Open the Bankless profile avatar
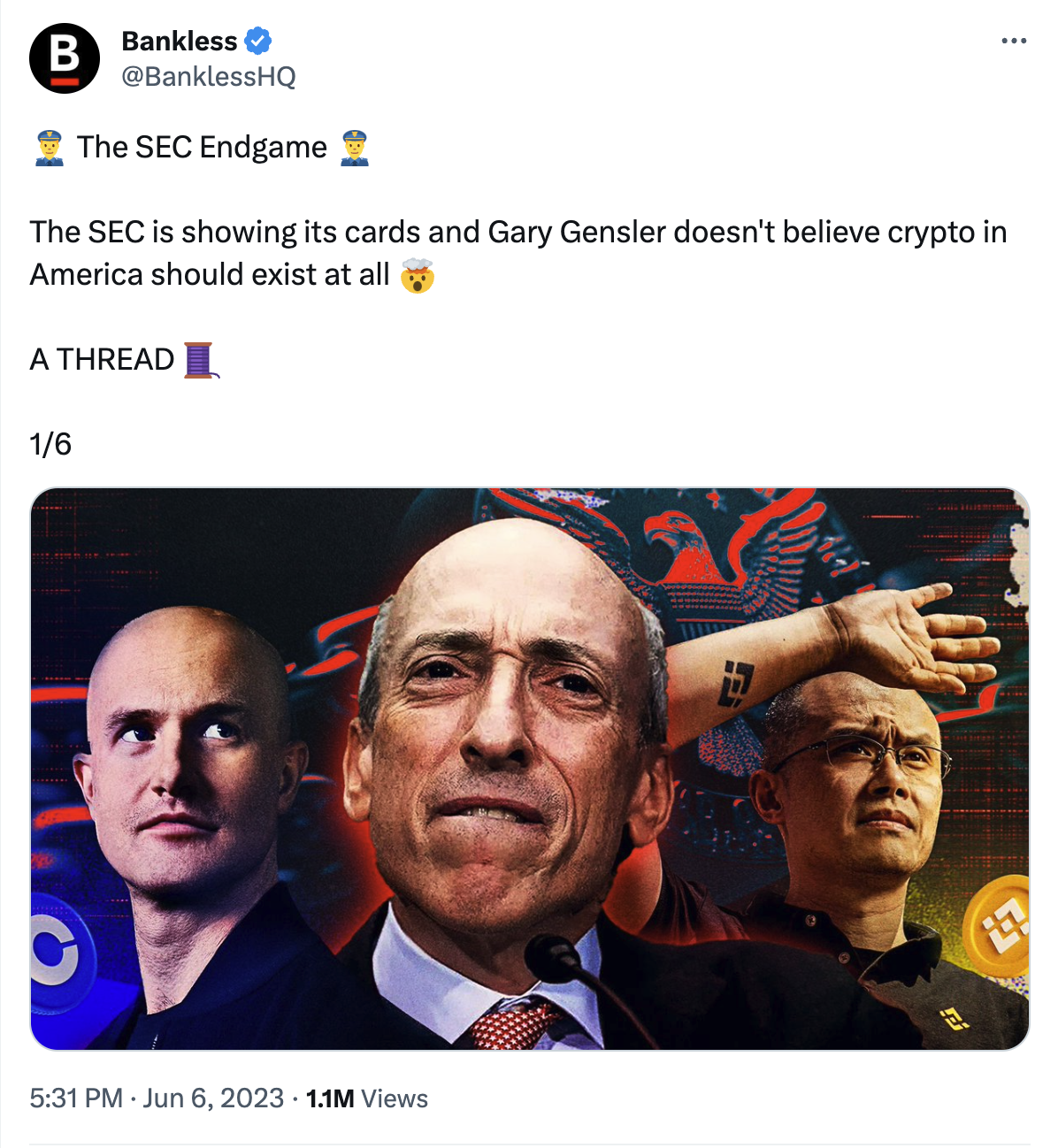1058x1148 pixels. point(65,58)
